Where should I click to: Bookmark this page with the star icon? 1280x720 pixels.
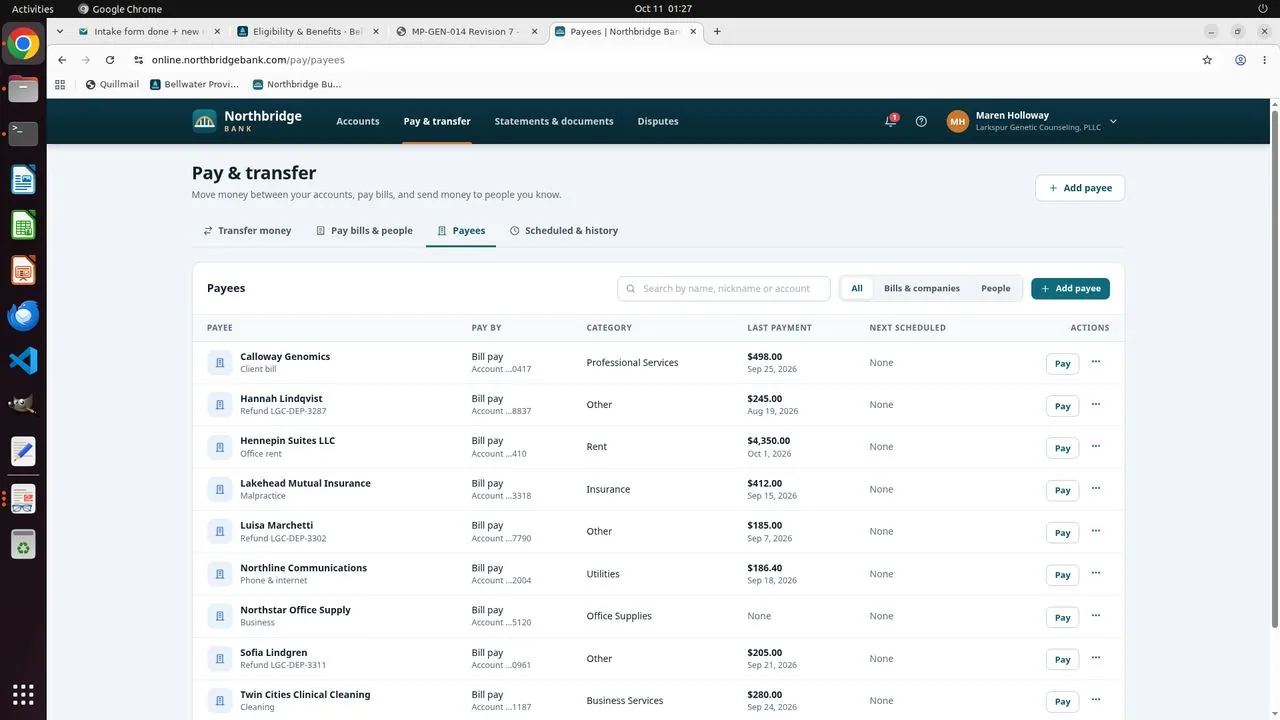[x=1207, y=60]
